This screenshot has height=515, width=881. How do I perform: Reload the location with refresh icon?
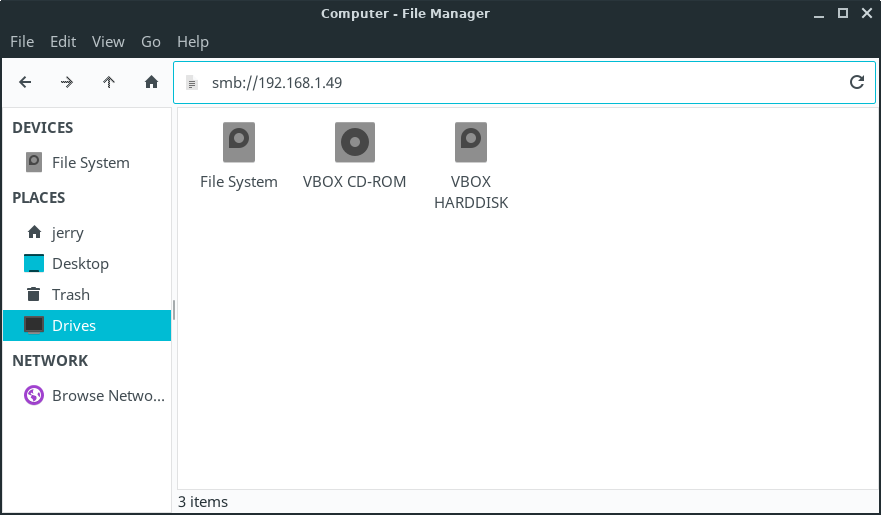coord(856,82)
